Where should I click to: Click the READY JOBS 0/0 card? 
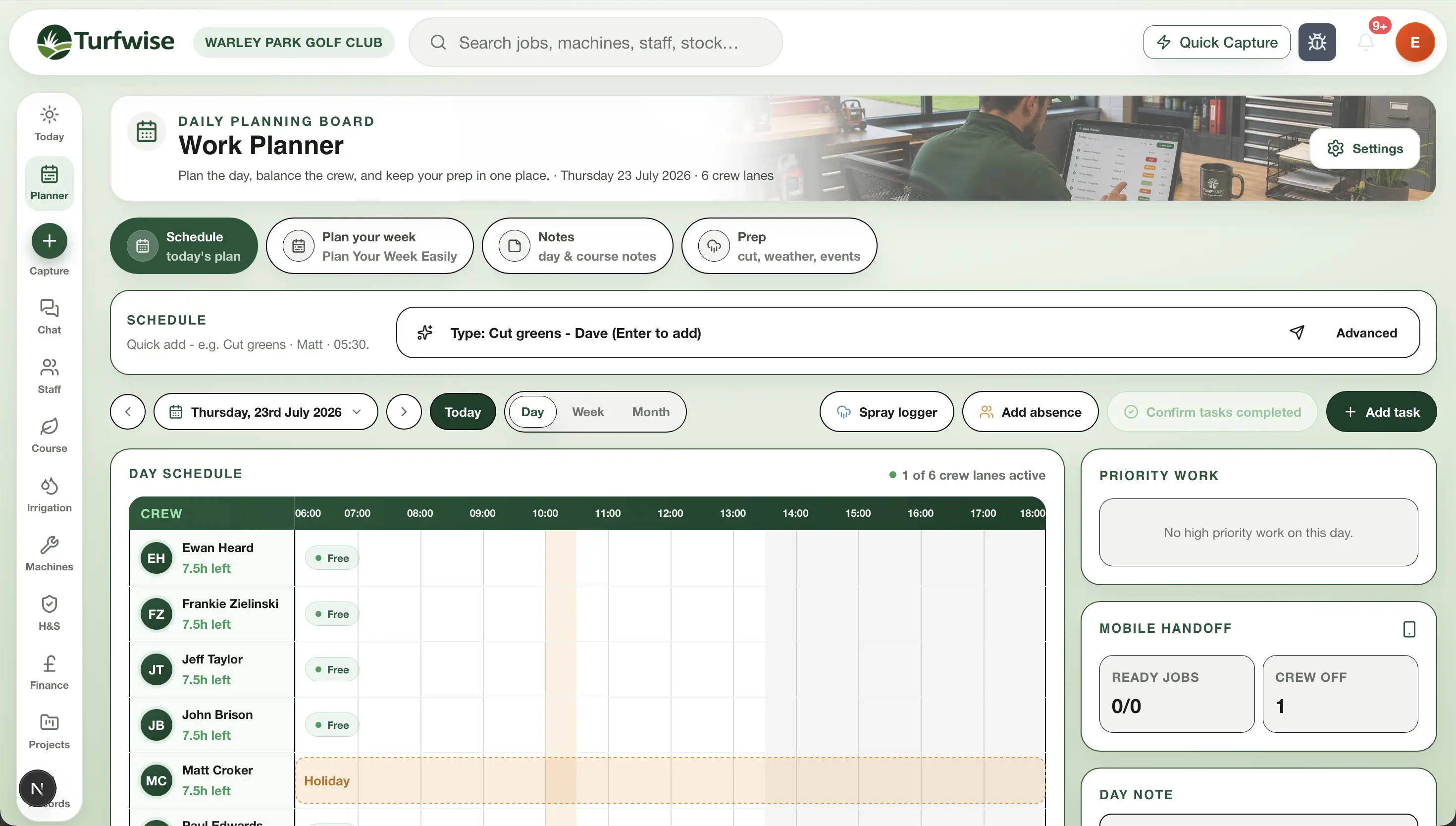[1177, 694]
